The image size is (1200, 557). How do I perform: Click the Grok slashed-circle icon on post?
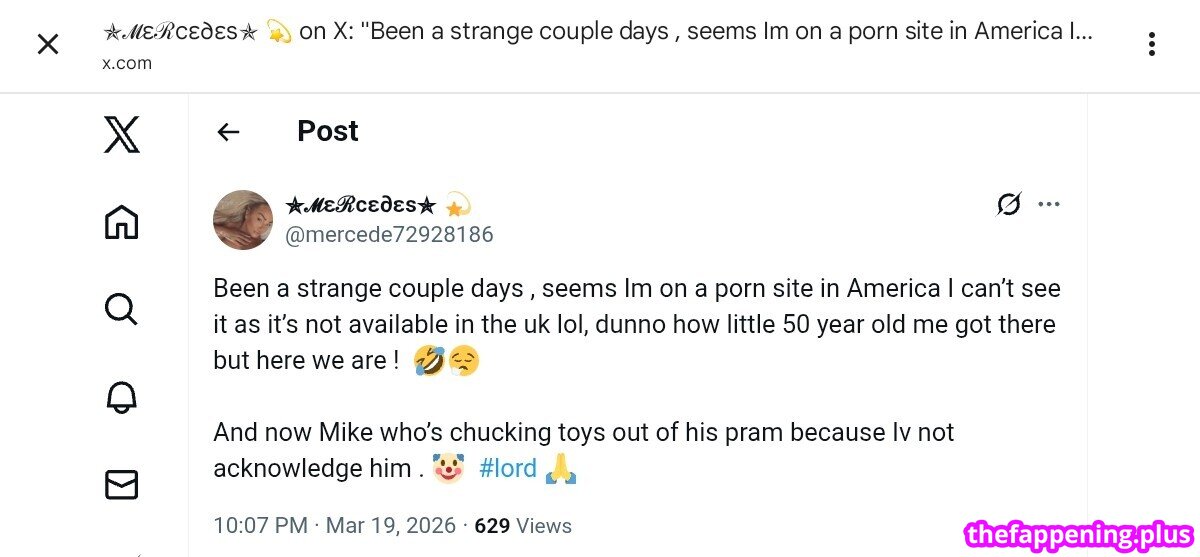(1009, 204)
